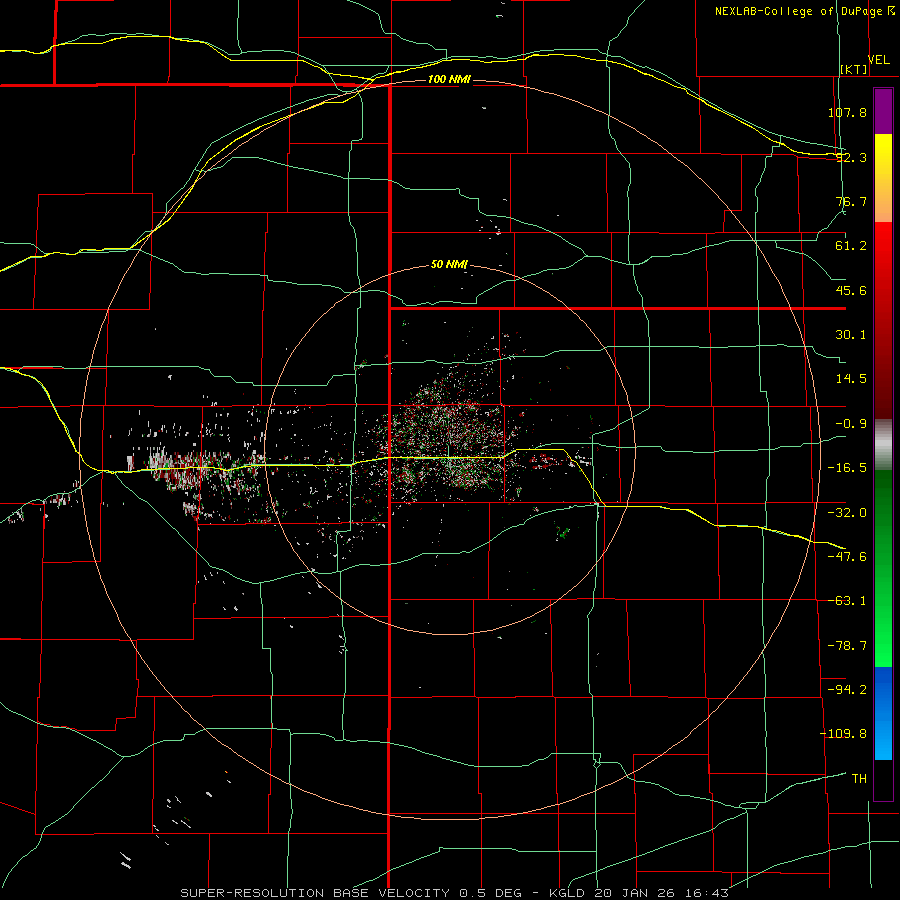Click the Super-Resolution Base Velocity caption
Screen dimensions: 900x900
(x=455, y=893)
